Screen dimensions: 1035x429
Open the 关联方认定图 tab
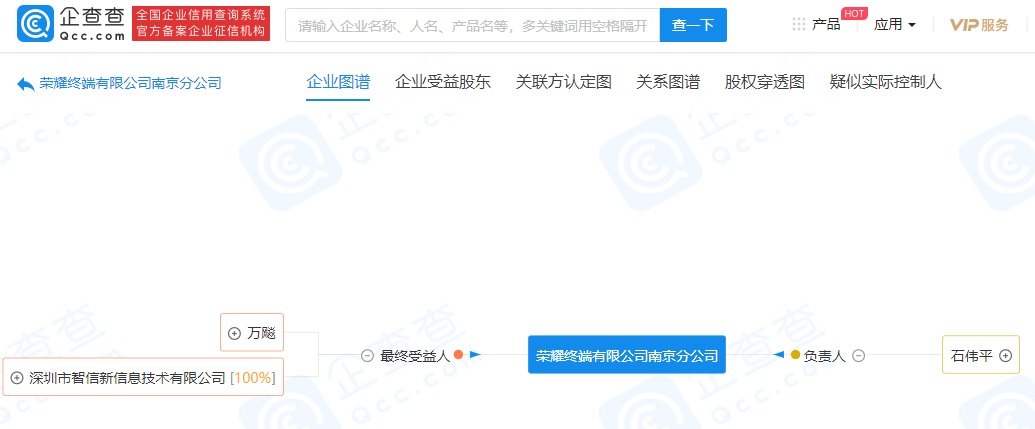coord(564,82)
